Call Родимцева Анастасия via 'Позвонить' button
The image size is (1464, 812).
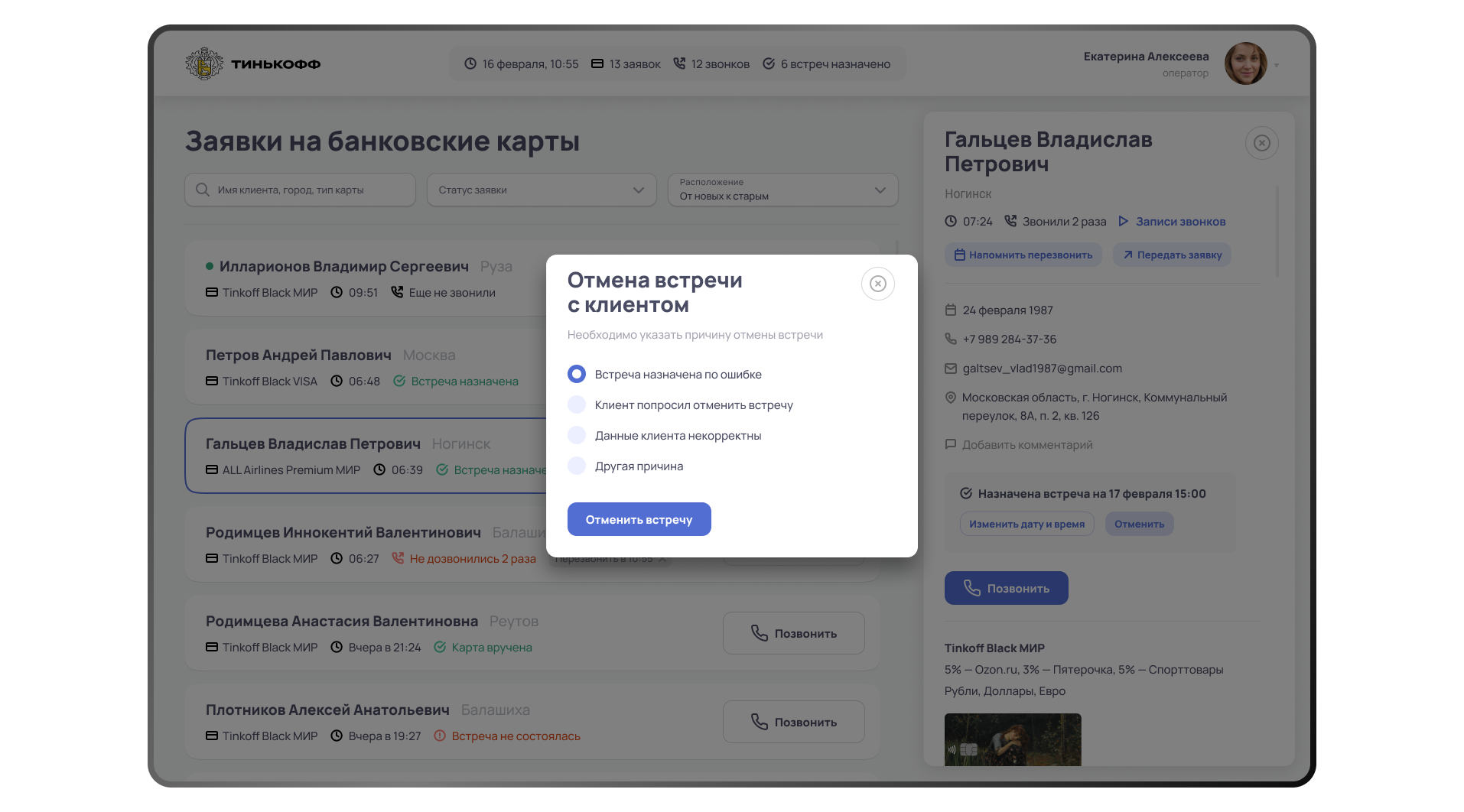(793, 633)
